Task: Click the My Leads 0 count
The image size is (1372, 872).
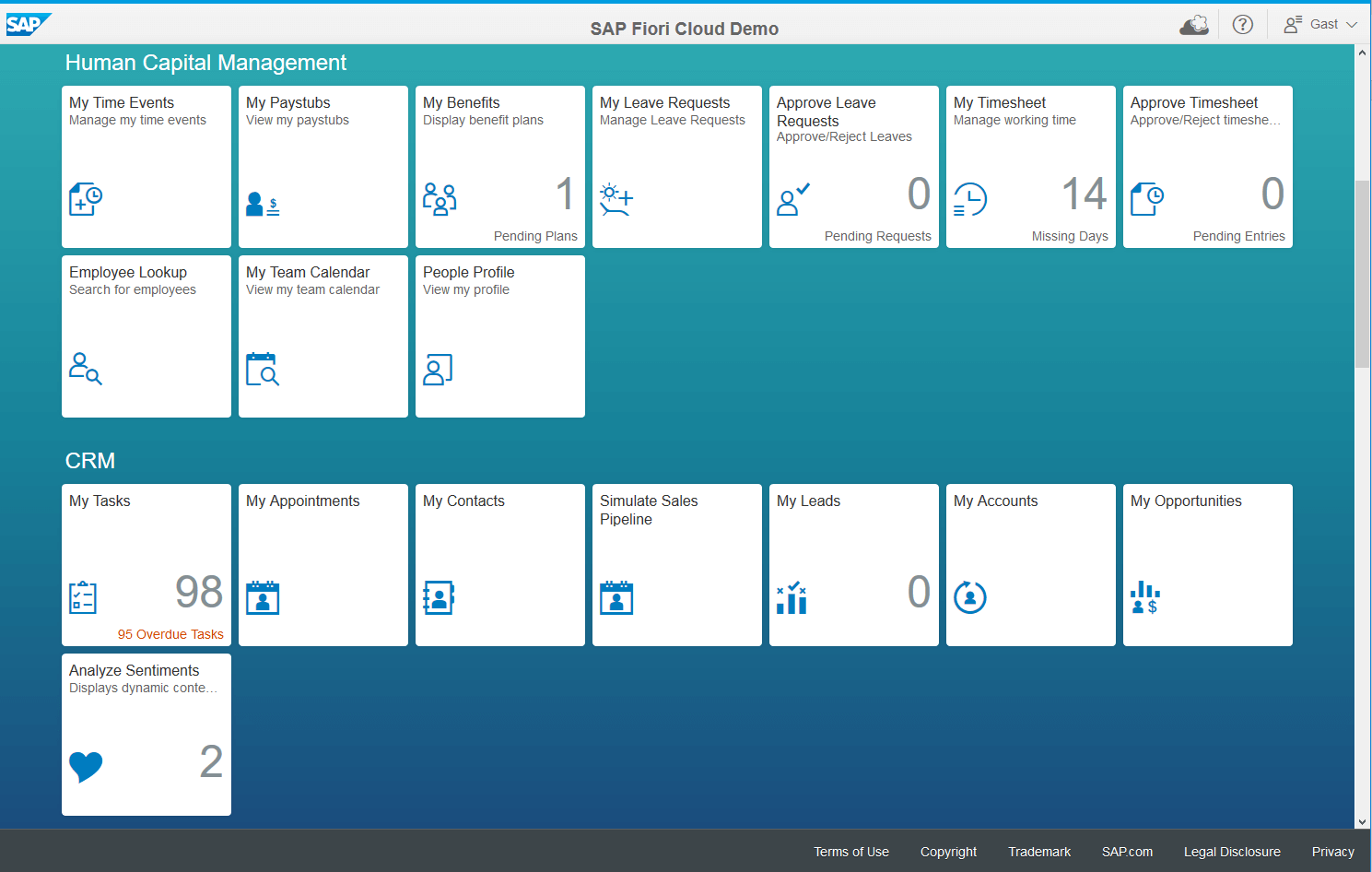Action: coord(919,592)
